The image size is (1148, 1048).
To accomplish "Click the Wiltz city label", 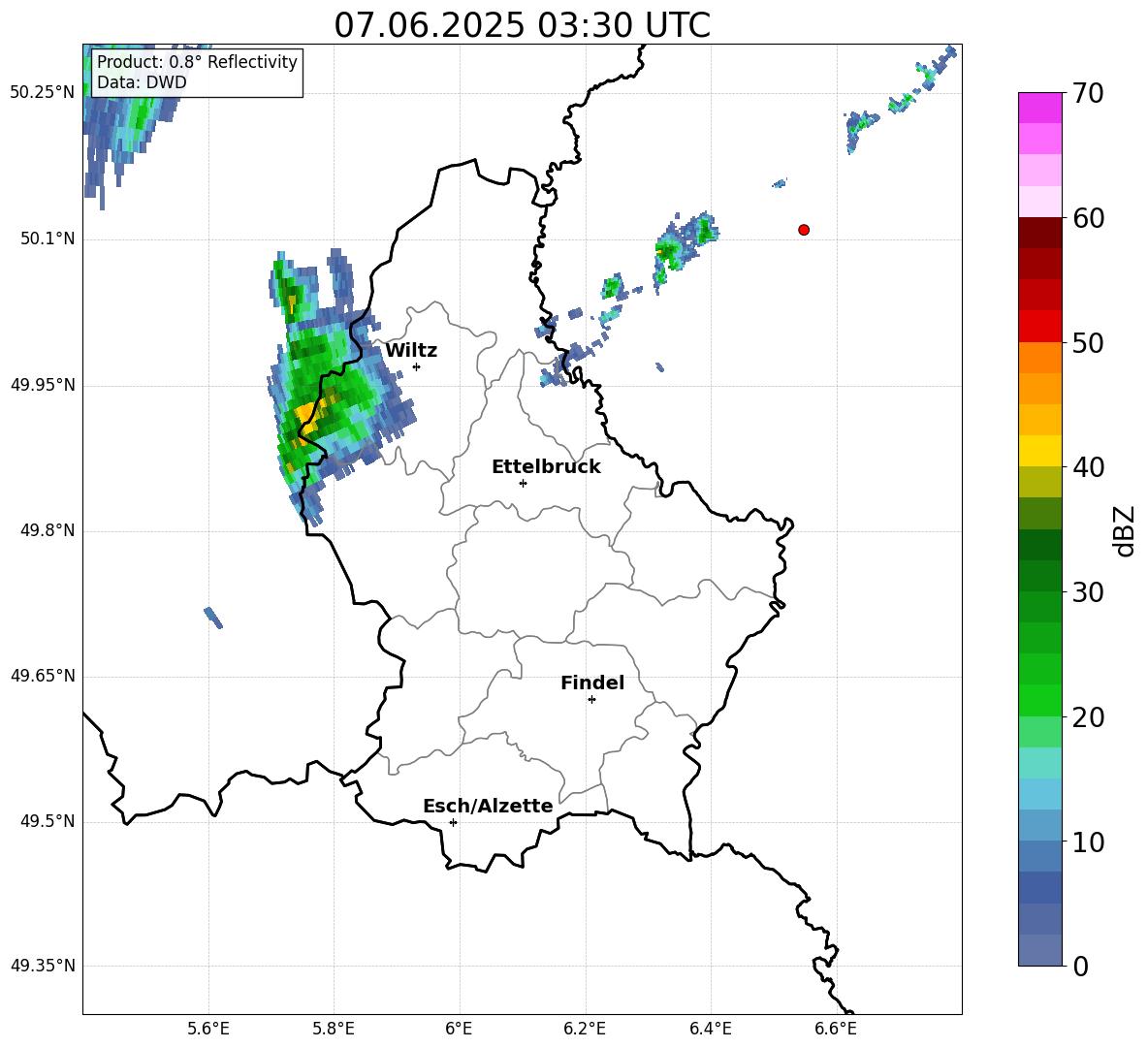I will [411, 351].
